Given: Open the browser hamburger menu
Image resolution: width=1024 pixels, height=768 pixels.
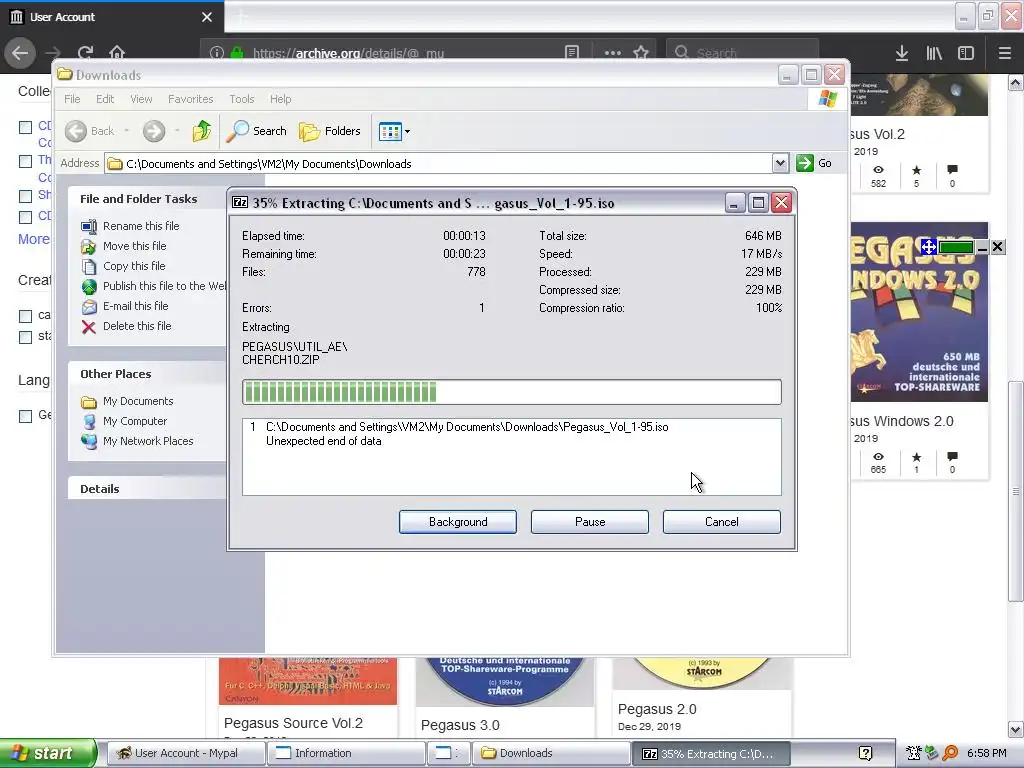Looking at the screenshot, I should point(1005,53).
